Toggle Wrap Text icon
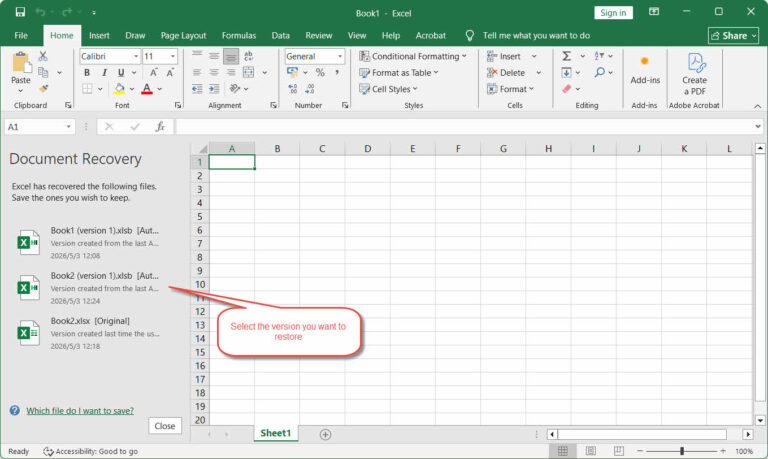768x459 pixels. pos(248,56)
